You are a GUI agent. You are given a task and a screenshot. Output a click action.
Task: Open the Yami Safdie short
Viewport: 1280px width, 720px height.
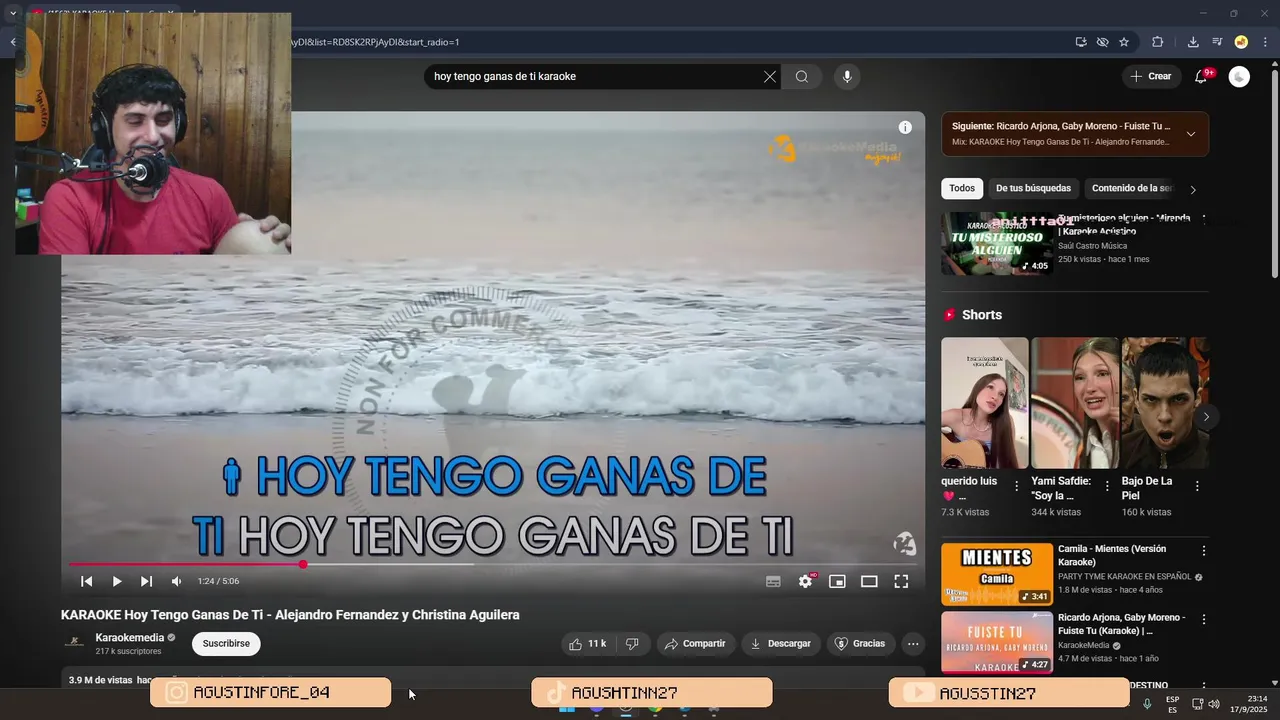coord(1075,403)
